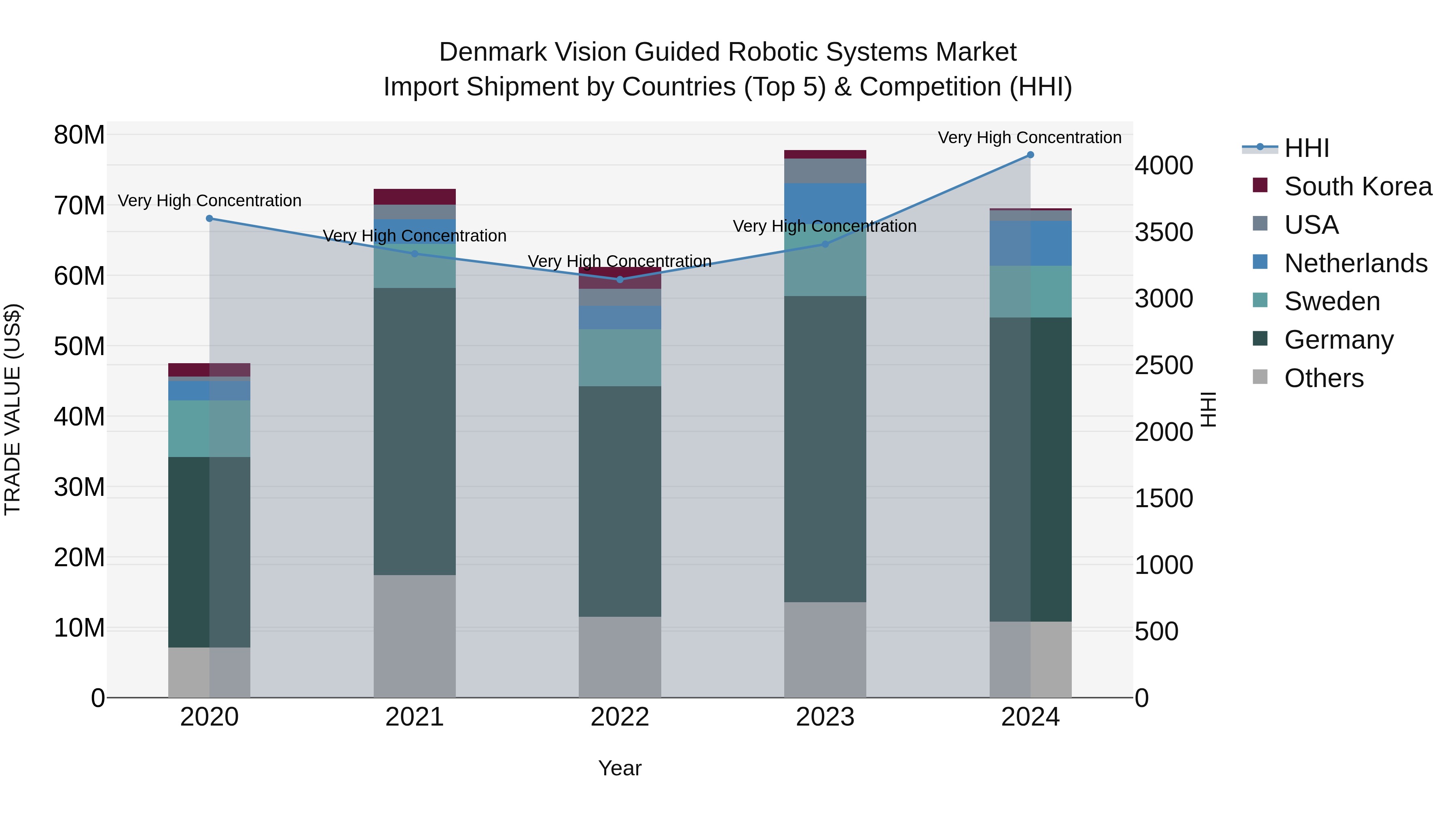
Task: Click the rotated HHI right axis title
Action: (1208, 409)
